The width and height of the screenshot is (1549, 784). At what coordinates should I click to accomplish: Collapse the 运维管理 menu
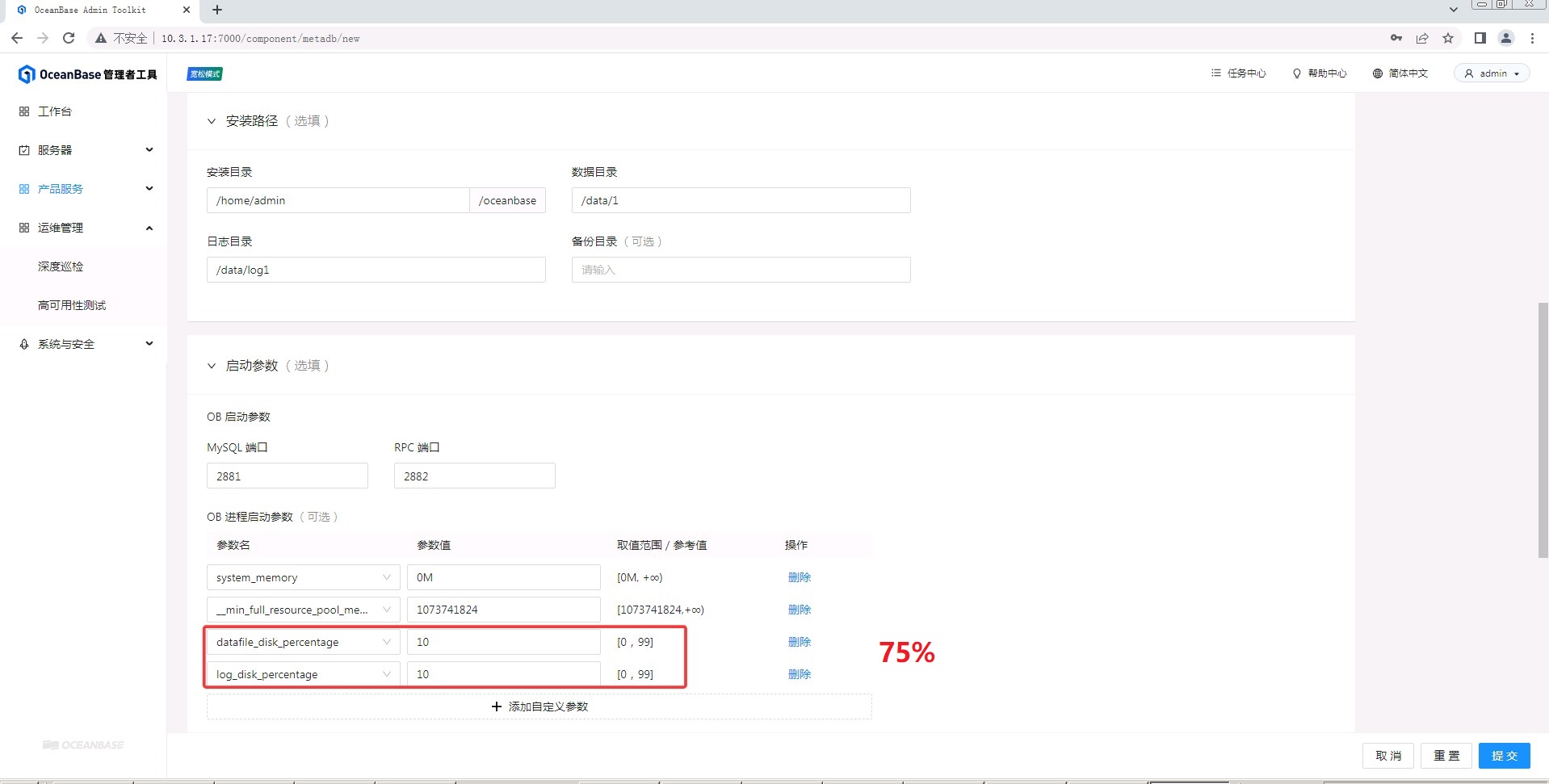(x=149, y=228)
